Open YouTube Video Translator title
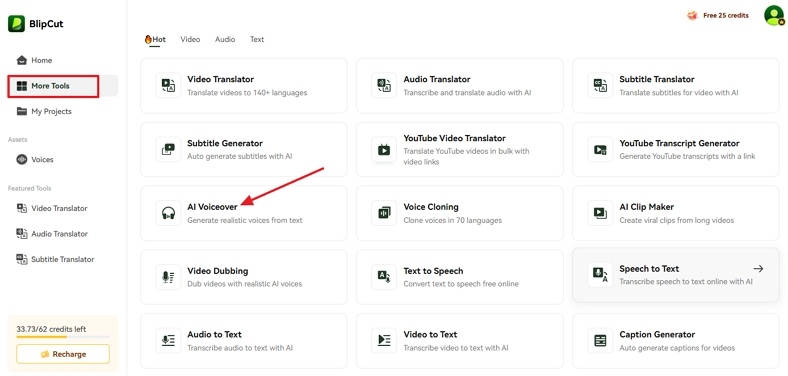Viewport: 788px width, 376px height. point(454,138)
